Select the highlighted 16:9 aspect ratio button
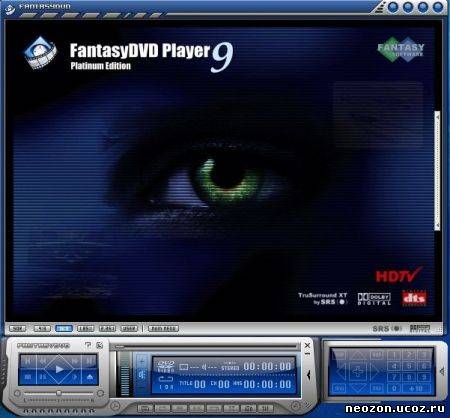Viewport: 450px width, 418px height. point(64,329)
